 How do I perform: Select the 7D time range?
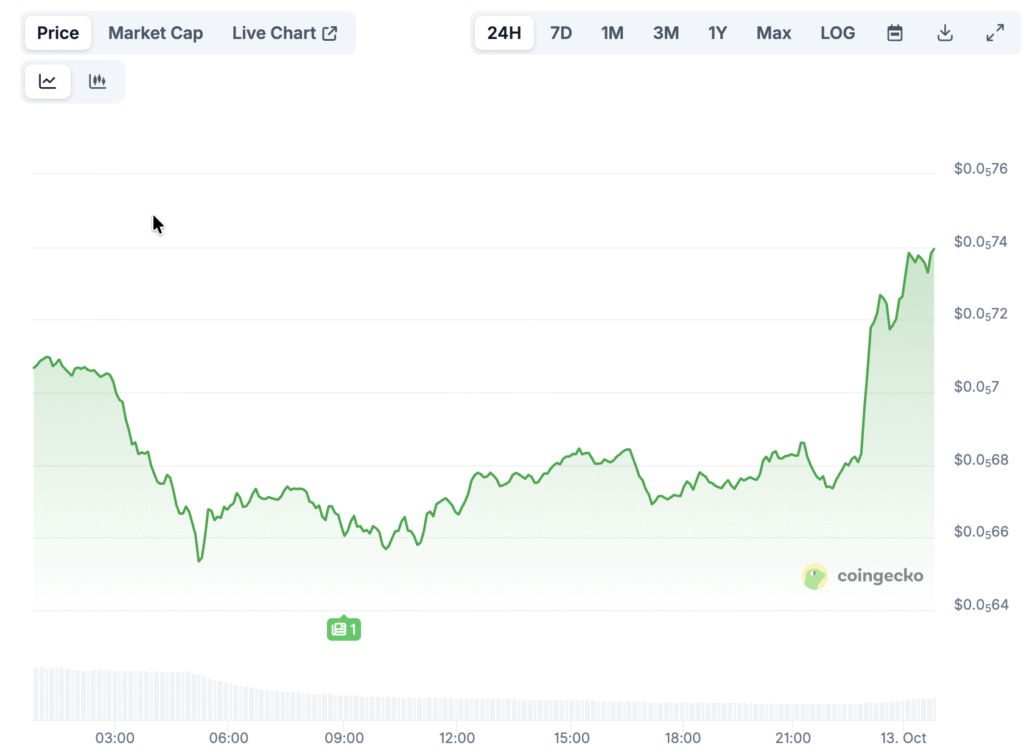point(561,33)
